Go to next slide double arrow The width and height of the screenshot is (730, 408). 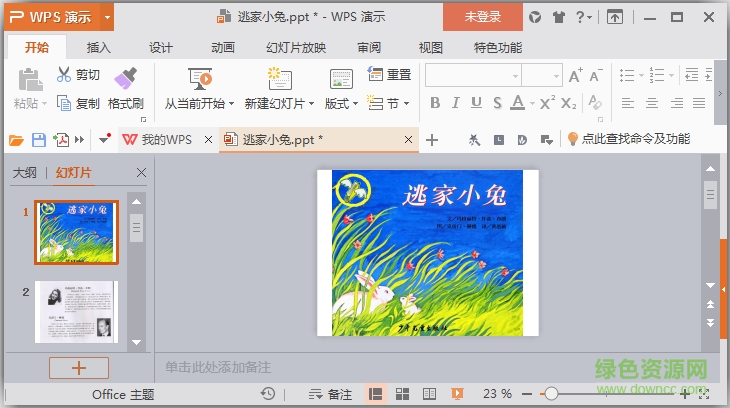click(710, 323)
